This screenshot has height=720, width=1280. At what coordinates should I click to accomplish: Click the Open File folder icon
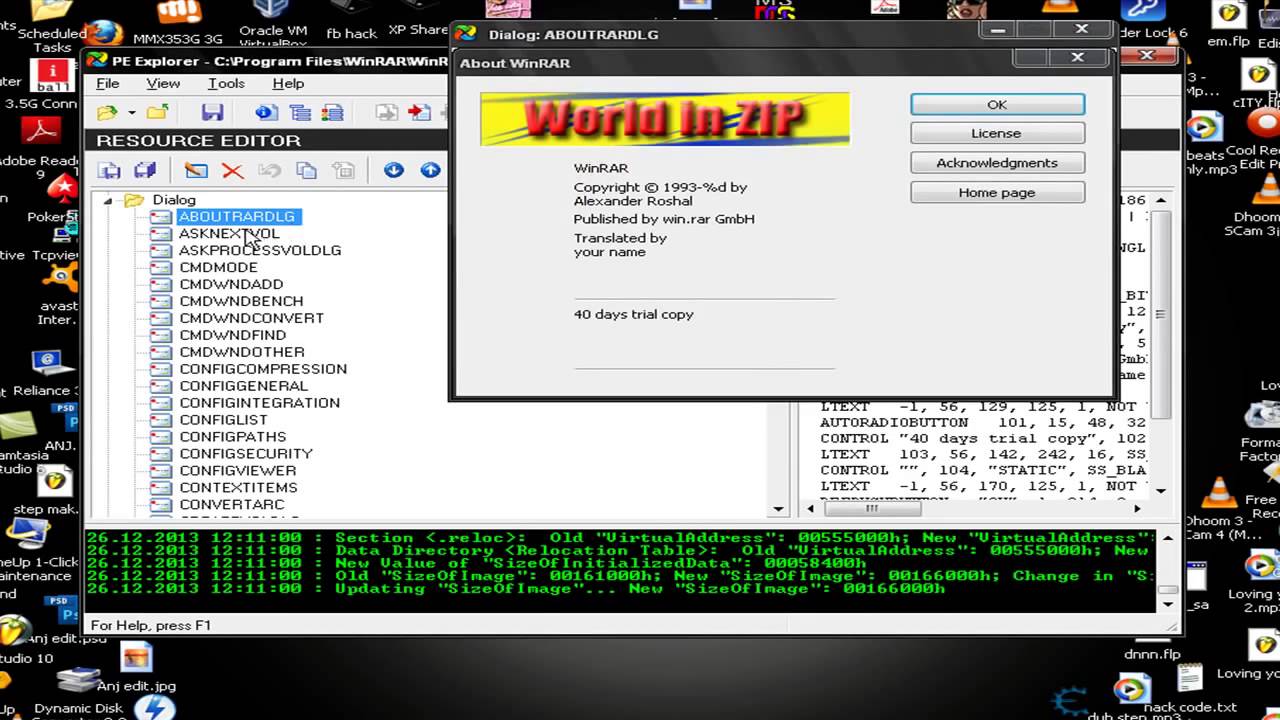click(x=107, y=113)
